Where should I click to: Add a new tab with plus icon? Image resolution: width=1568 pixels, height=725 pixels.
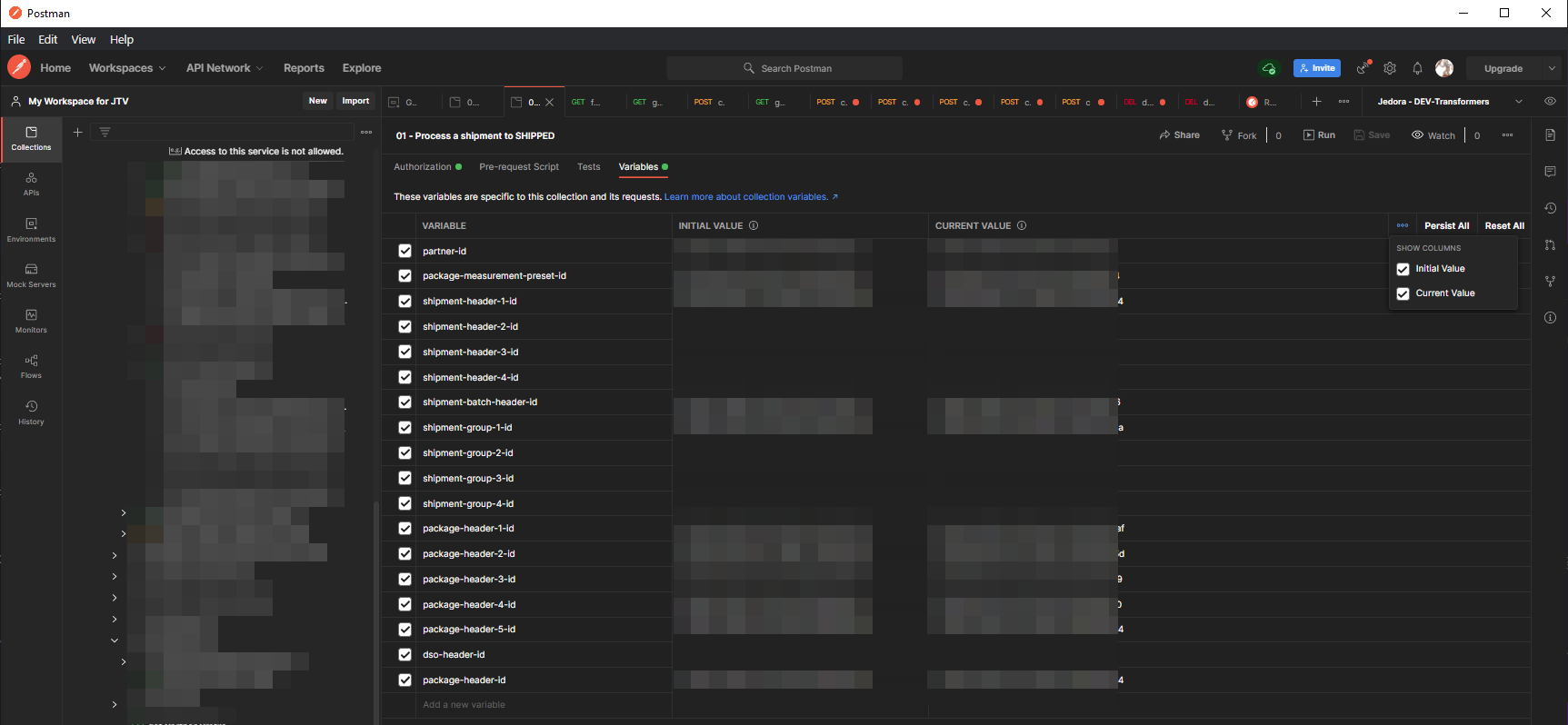coord(1316,101)
